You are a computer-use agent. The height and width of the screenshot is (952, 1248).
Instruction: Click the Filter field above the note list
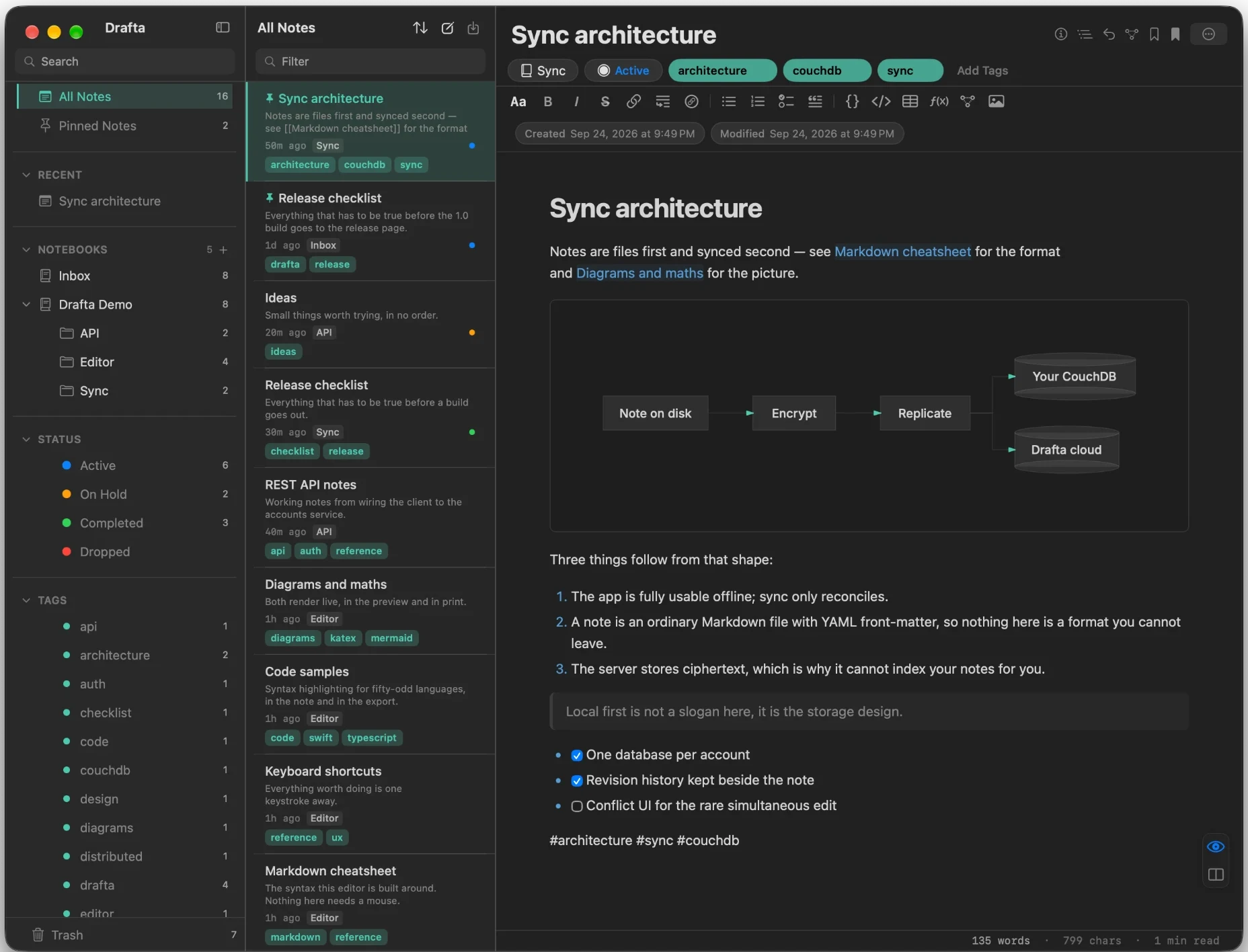click(x=370, y=61)
